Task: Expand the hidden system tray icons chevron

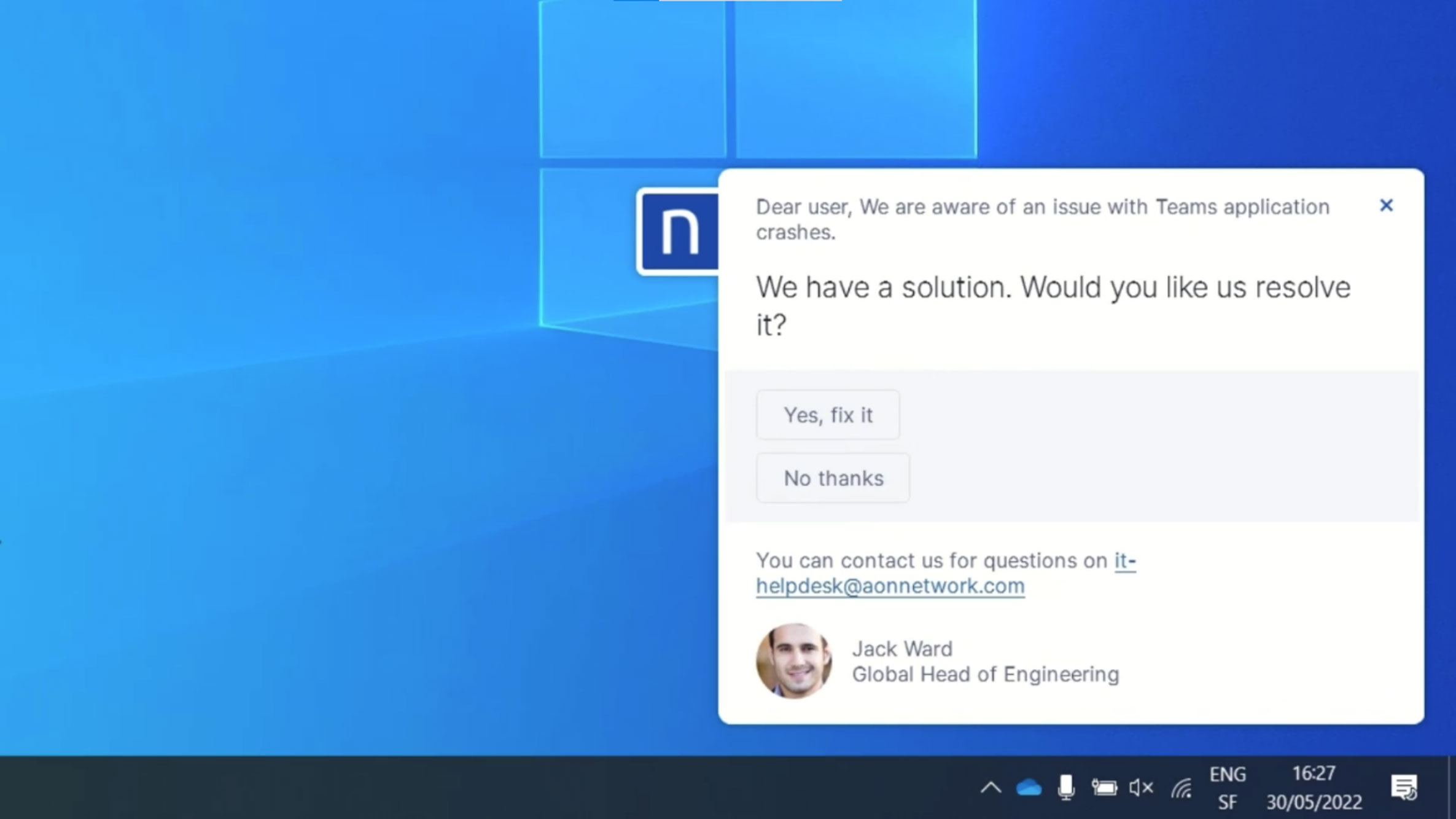Action: [x=991, y=787]
